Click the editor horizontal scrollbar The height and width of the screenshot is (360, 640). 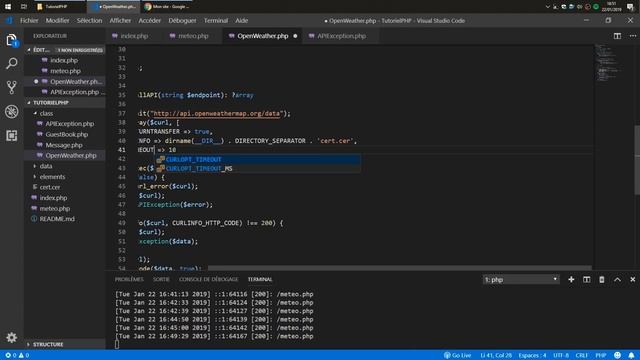click(399, 268)
